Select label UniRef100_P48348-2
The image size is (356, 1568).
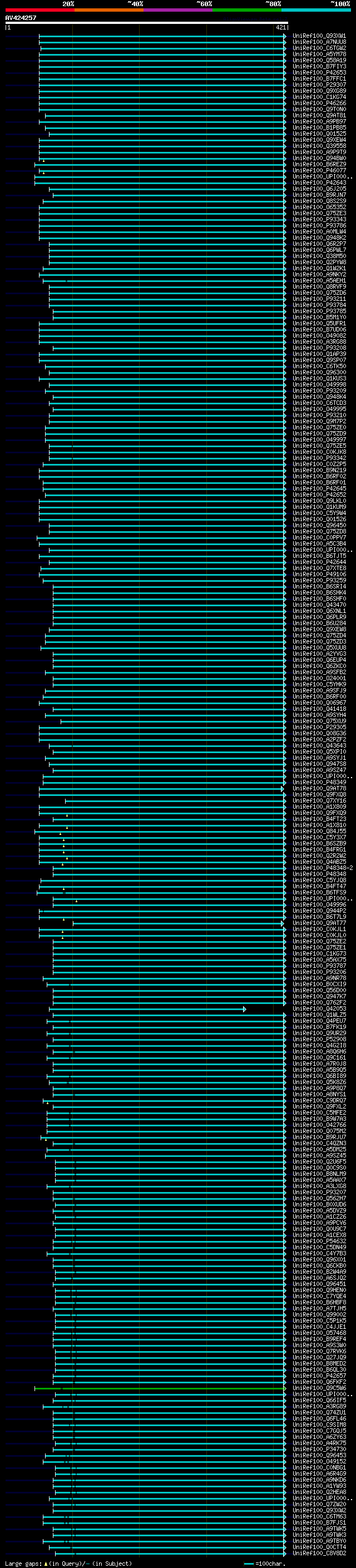(x=323, y=868)
